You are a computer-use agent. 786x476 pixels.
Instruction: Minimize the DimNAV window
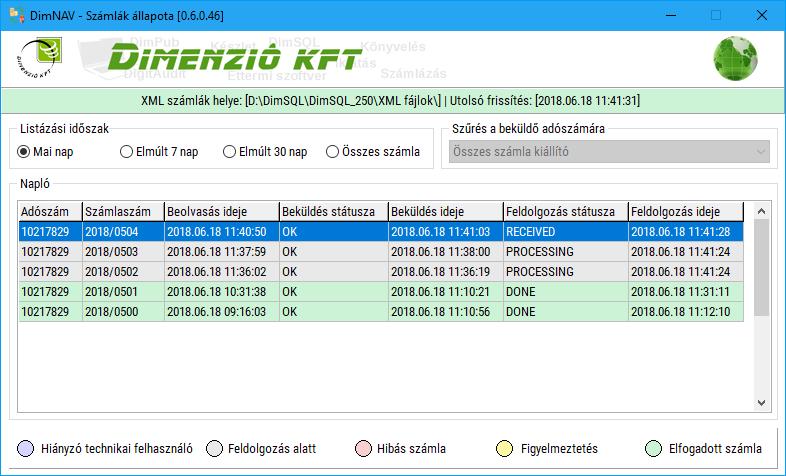pos(671,15)
